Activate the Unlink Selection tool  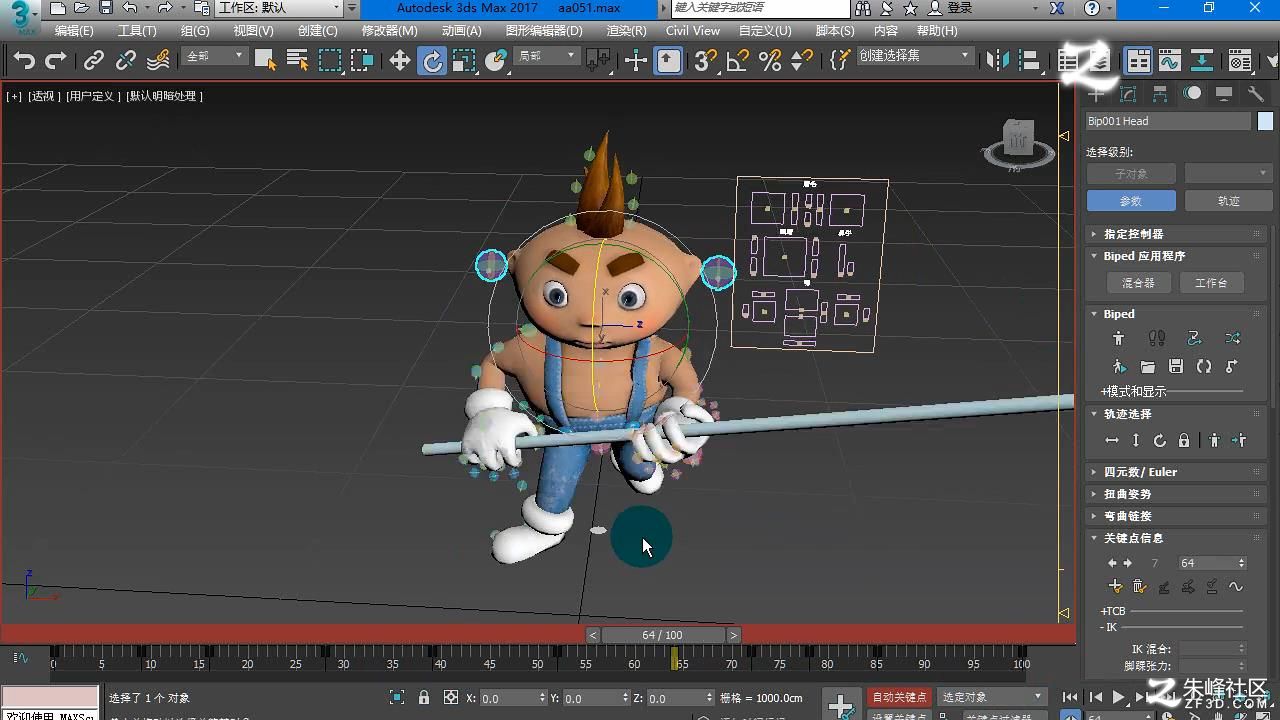pos(126,61)
